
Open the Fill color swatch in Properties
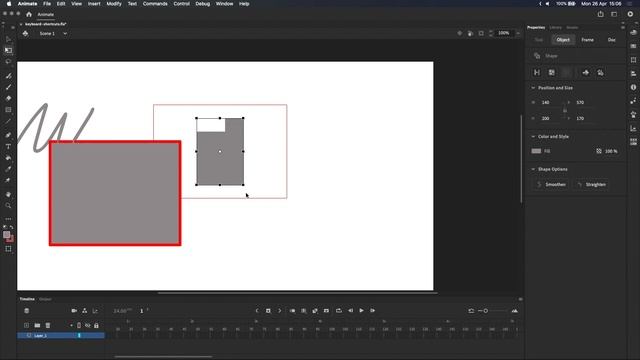click(x=536, y=151)
